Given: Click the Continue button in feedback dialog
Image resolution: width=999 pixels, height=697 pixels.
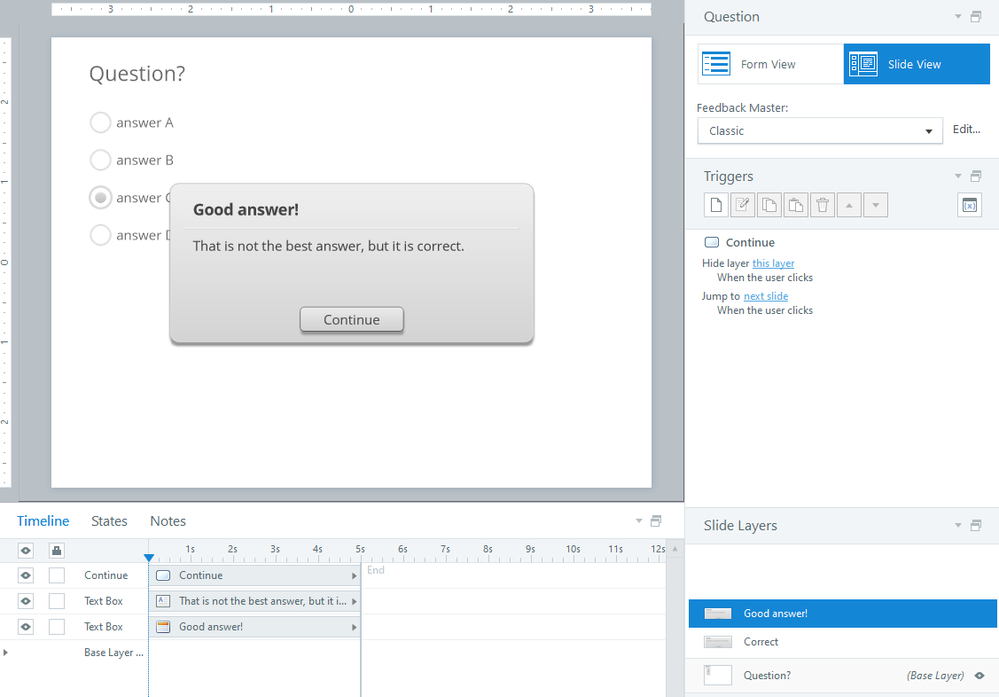Looking at the screenshot, I should [351, 320].
